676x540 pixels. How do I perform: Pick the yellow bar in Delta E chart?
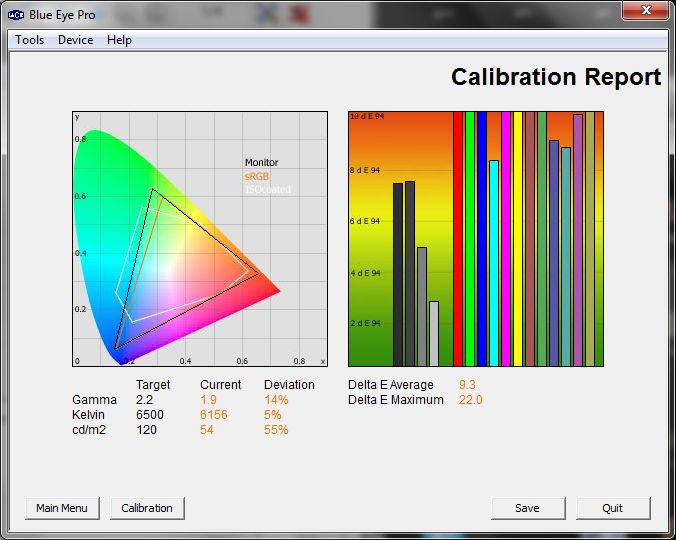click(518, 238)
